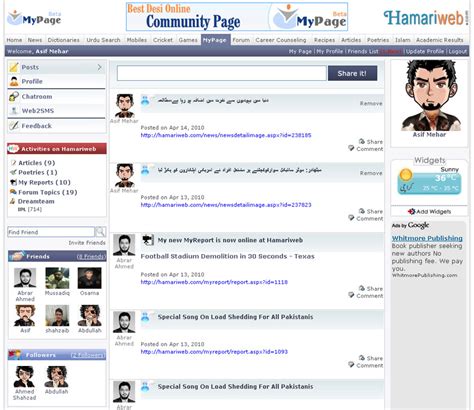Open the Forum menu item
Viewport: 474px width, 410px height.
[241, 40]
